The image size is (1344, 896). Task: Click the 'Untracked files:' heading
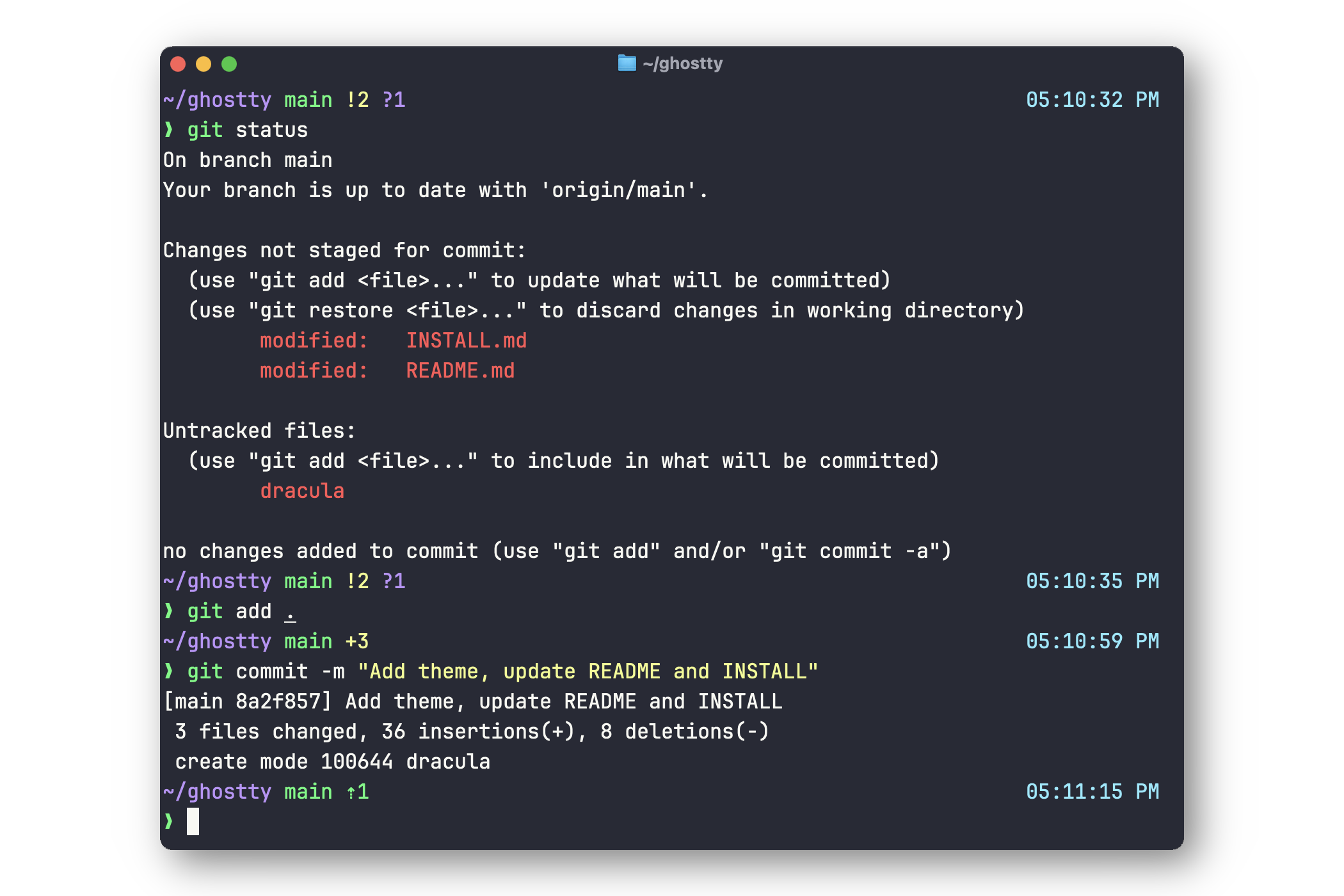coord(259,431)
